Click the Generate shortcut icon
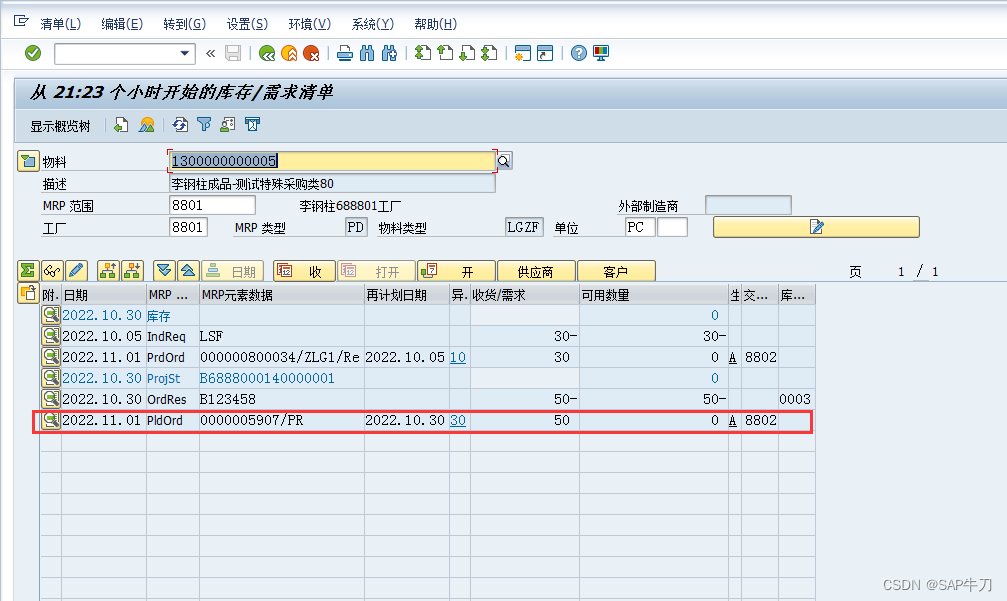The width and height of the screenshot is (1007, 601). pyautogui.click(x=545, y=53)
